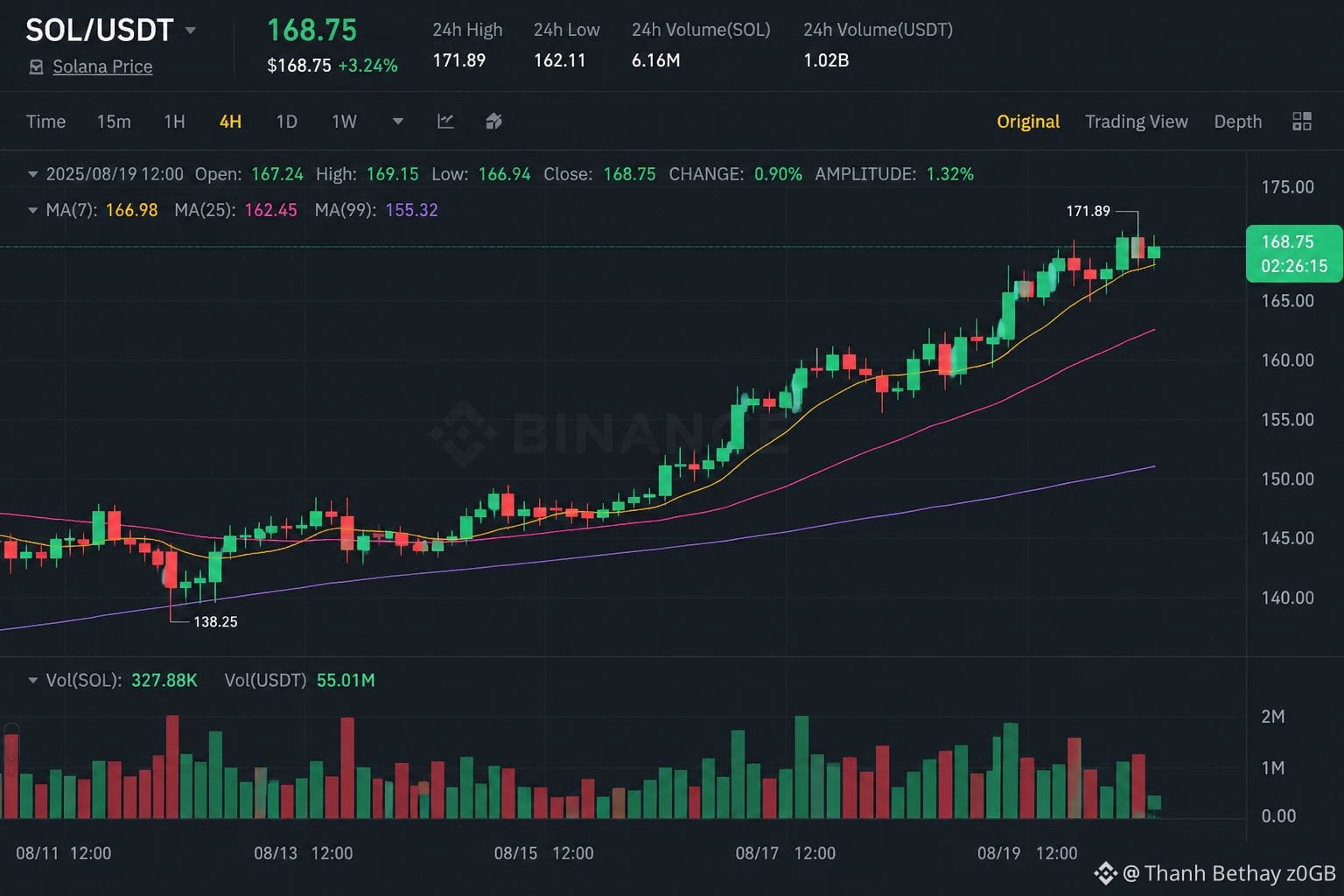Click the +3.24% change value
Screen dimensions: 1344x896
click(x=367, y=66)
